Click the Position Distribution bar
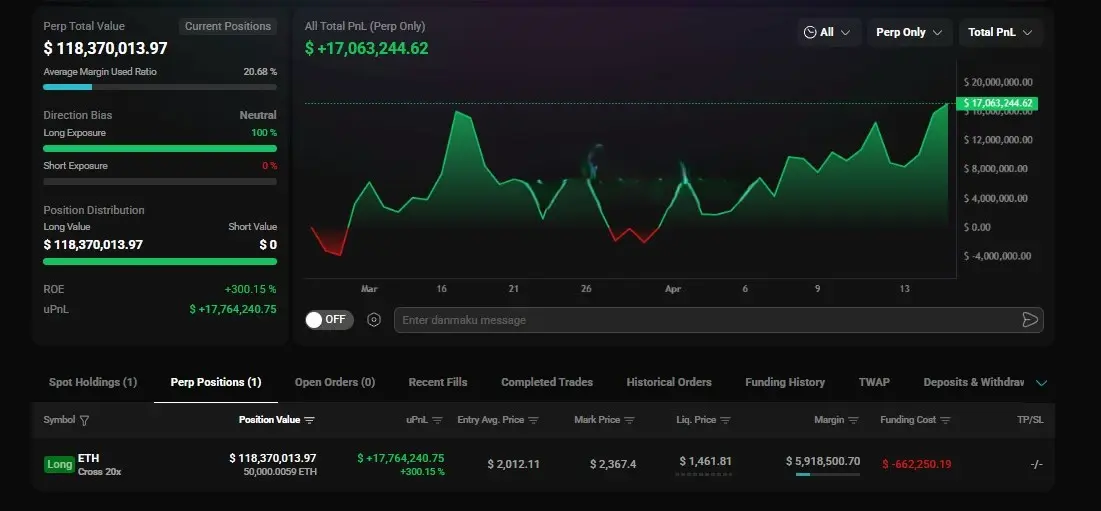The image size is (1101, 511). click(160, 262)
